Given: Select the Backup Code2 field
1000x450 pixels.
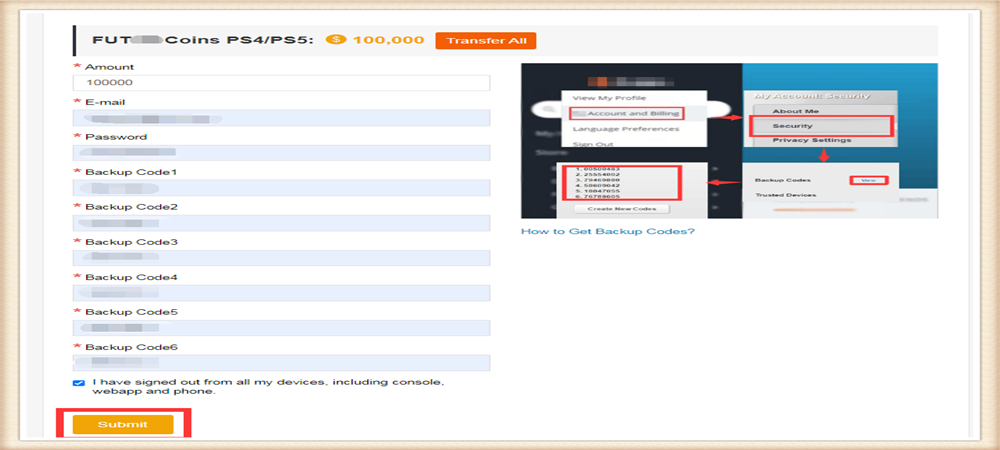Looking at the screenshot, I should tap(281, 223).
